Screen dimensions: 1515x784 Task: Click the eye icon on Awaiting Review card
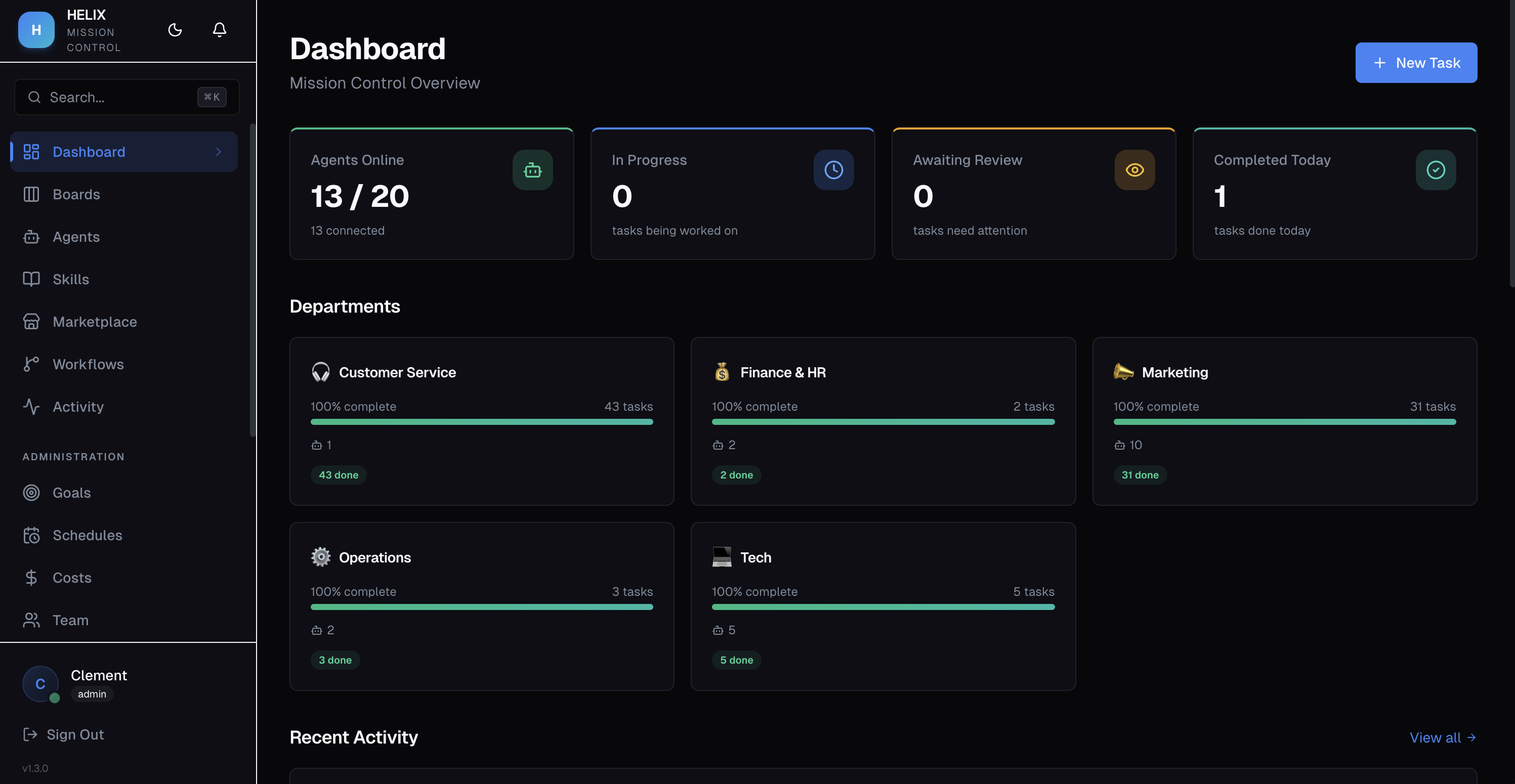pyautogui.click(x=1134, y=170)
